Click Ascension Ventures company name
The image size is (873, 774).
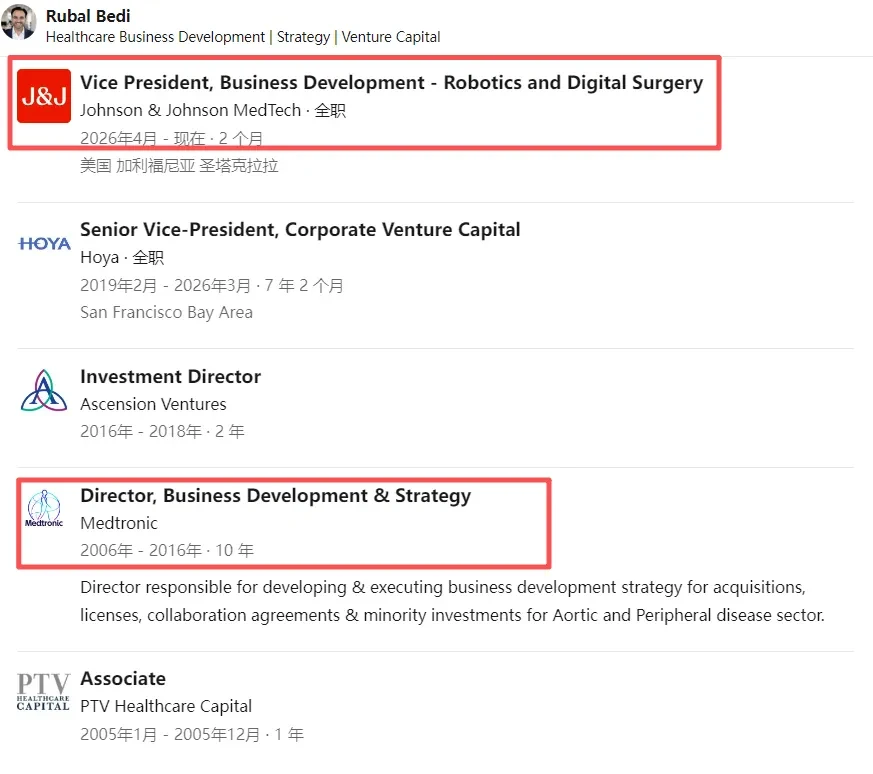(153, 404)
